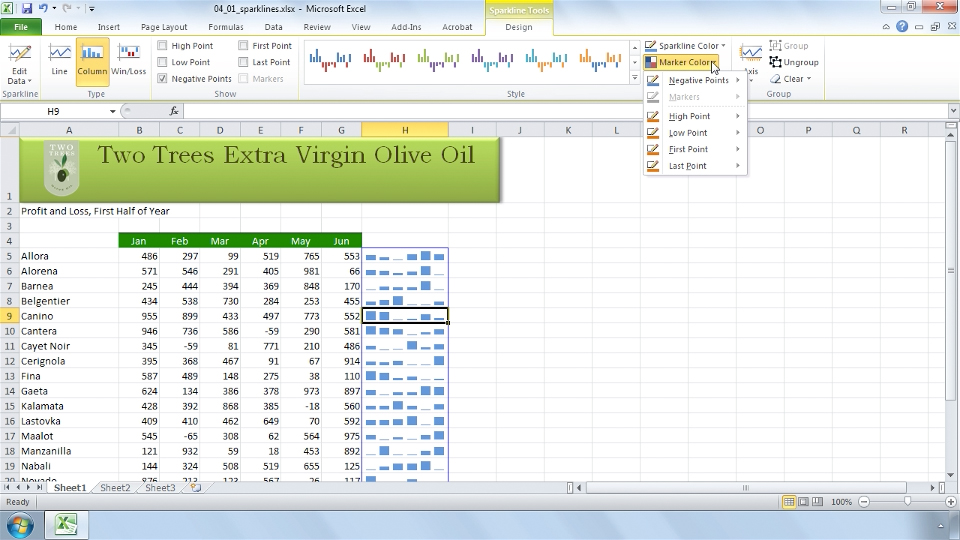The width and height of the screenshot is (960, 540).
Task: Open Negative Points color submenu
Action: pos(695,80)
